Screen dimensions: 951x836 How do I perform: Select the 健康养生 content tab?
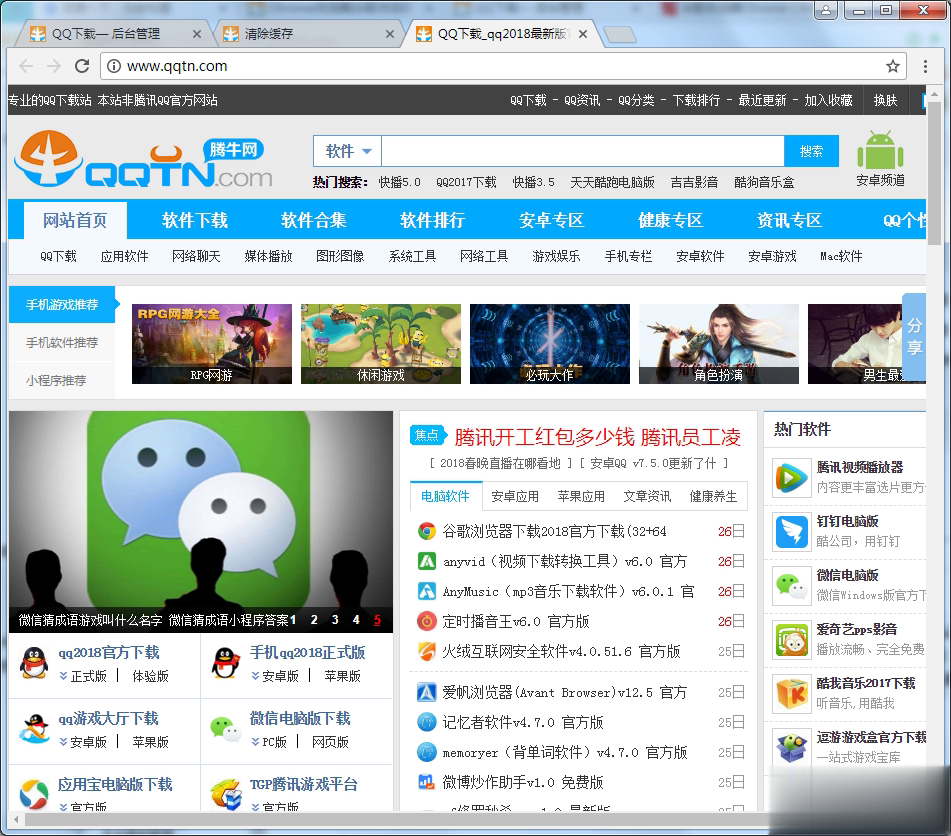pos(713,497)
